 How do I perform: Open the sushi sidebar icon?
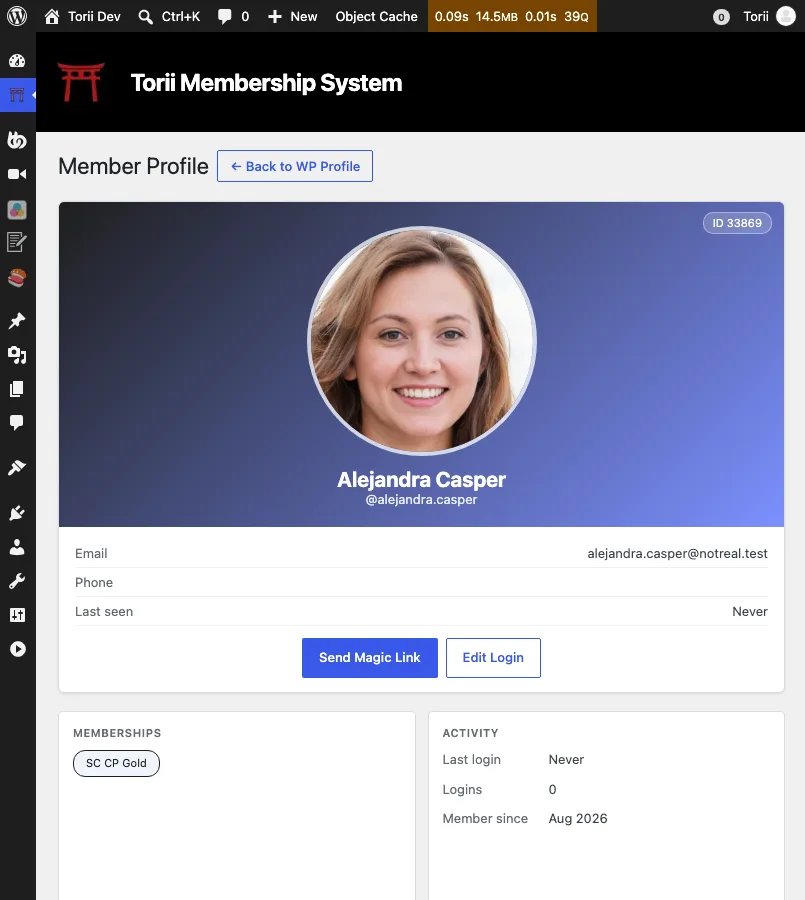coord(17,278)
